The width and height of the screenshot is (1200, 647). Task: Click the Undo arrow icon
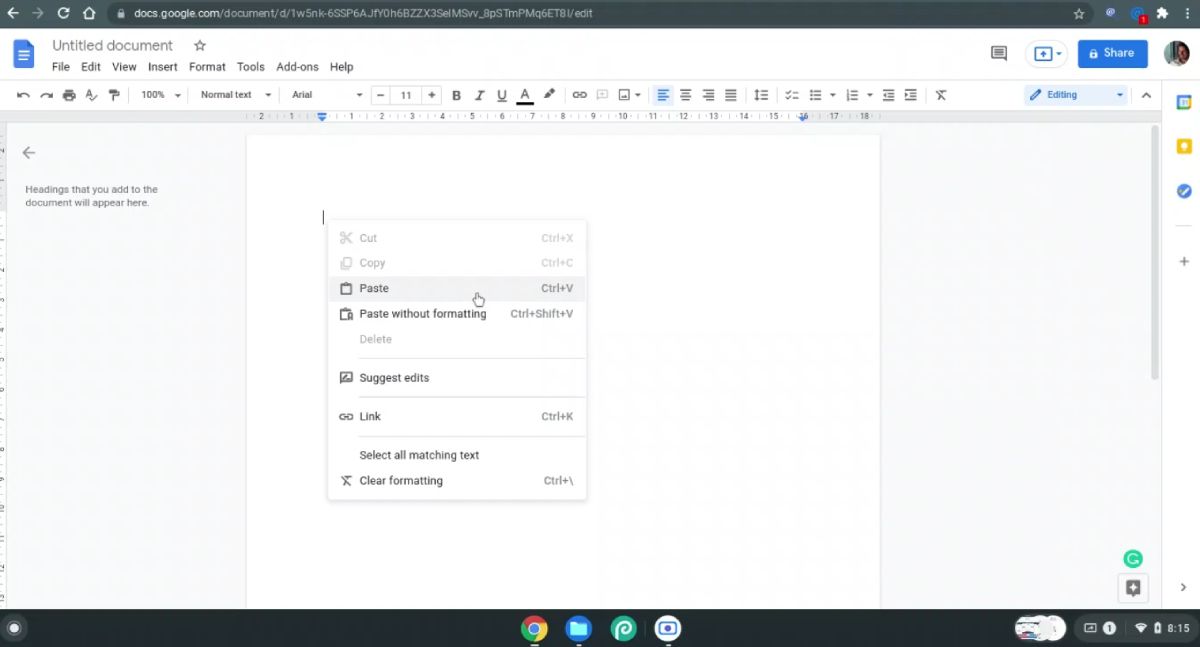tap(22, 94)
